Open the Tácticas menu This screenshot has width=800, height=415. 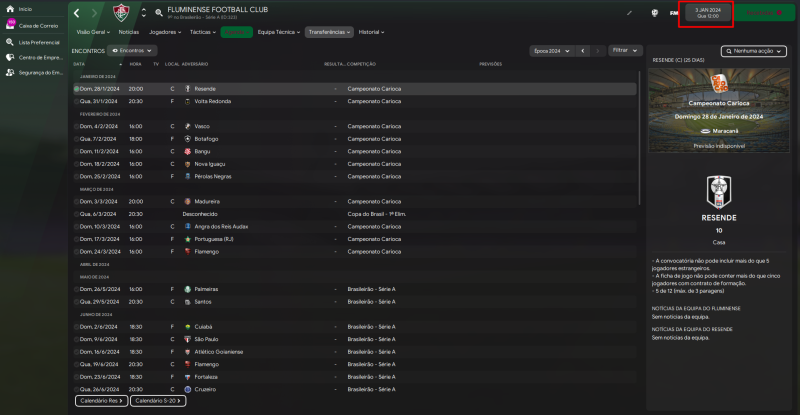203,32
